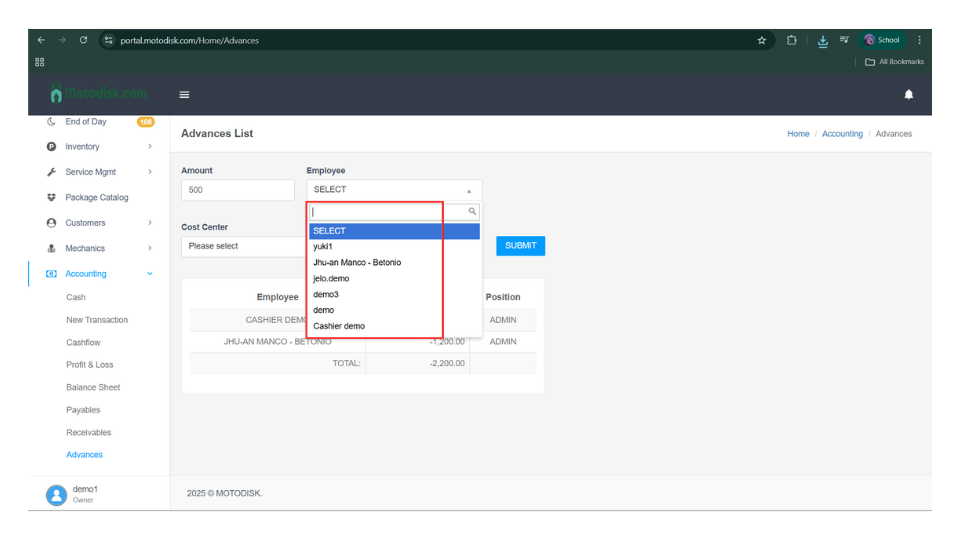The width and height of the screenshot is (960, 540).
Task: Click the Mechanics sidebar icon
Action: (51, 249)
